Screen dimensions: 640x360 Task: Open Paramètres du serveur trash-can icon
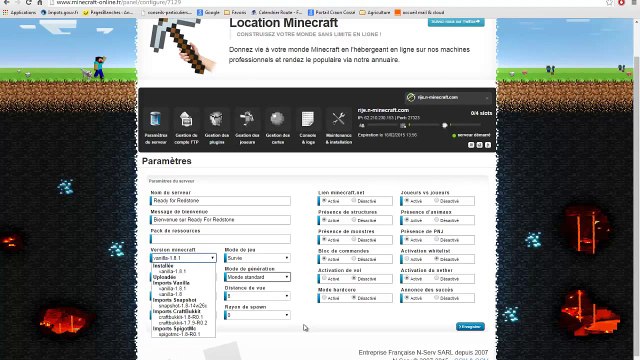(x=156, y=119)
